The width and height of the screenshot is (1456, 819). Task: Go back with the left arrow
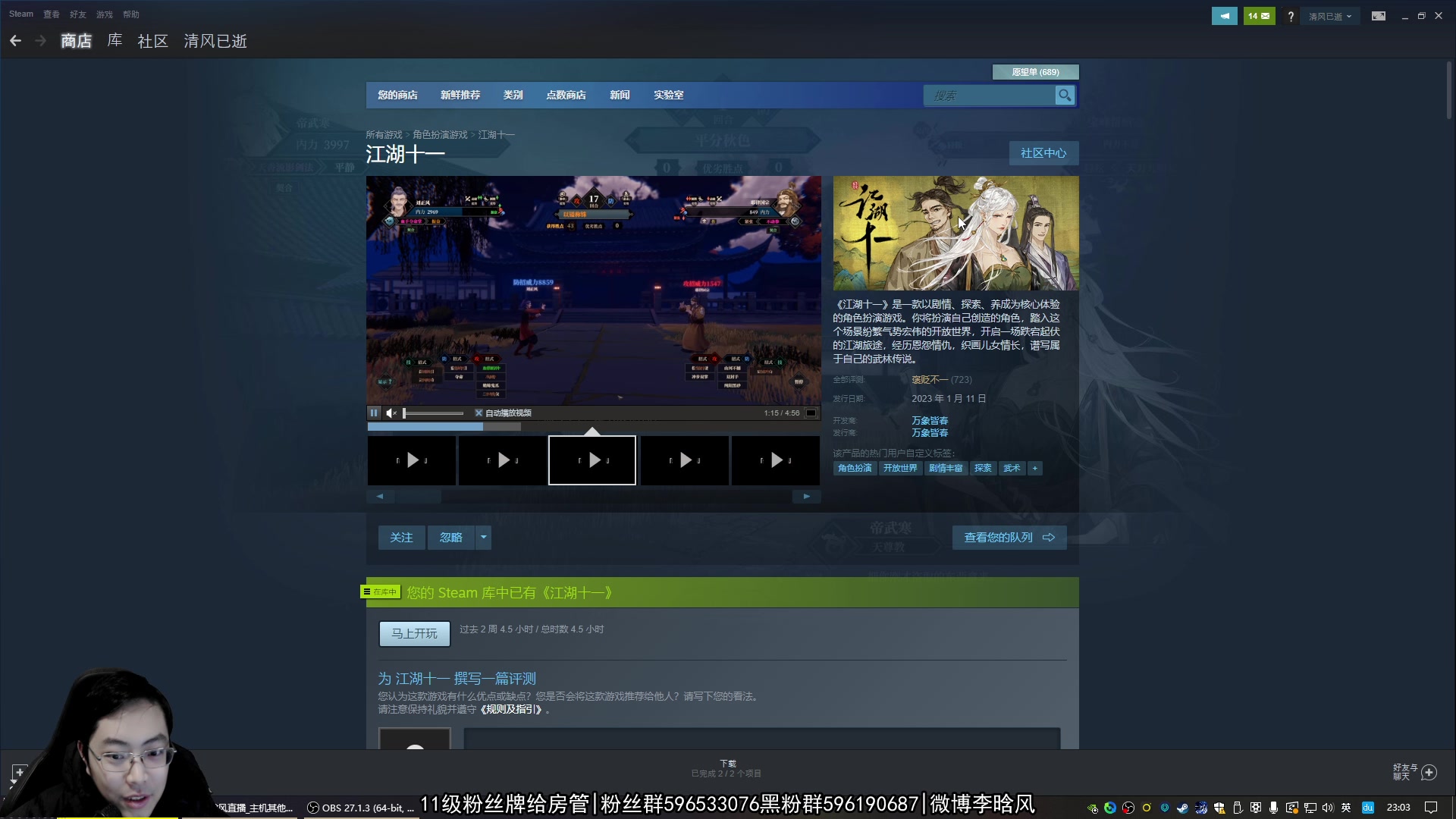pyautogui.click(x=15, y=41)
